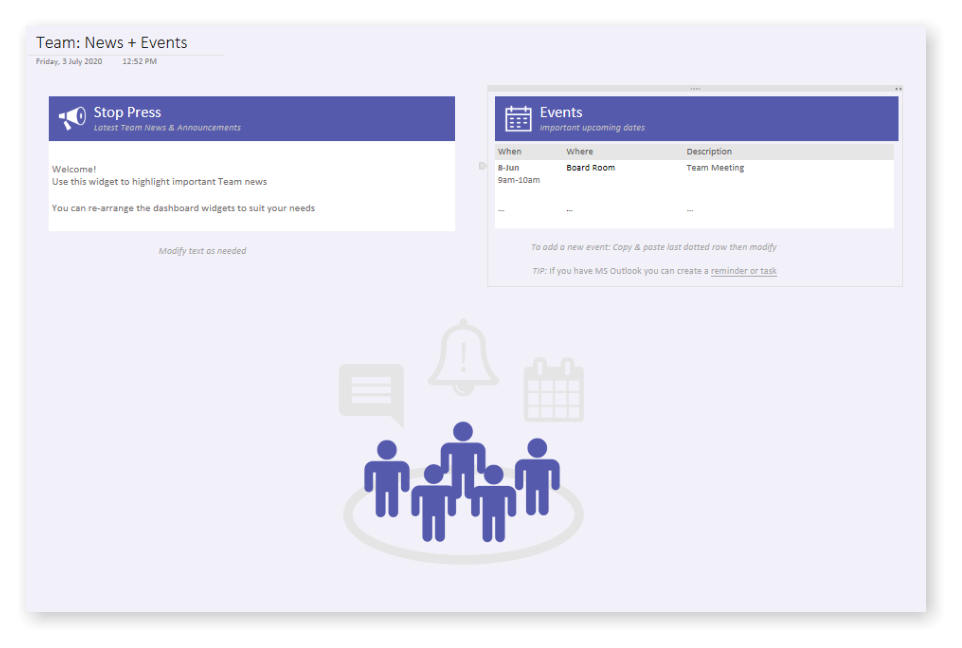
Task: Click the 'Welcome!' text line
Action: pyautogui.click(x=74, y=169)
